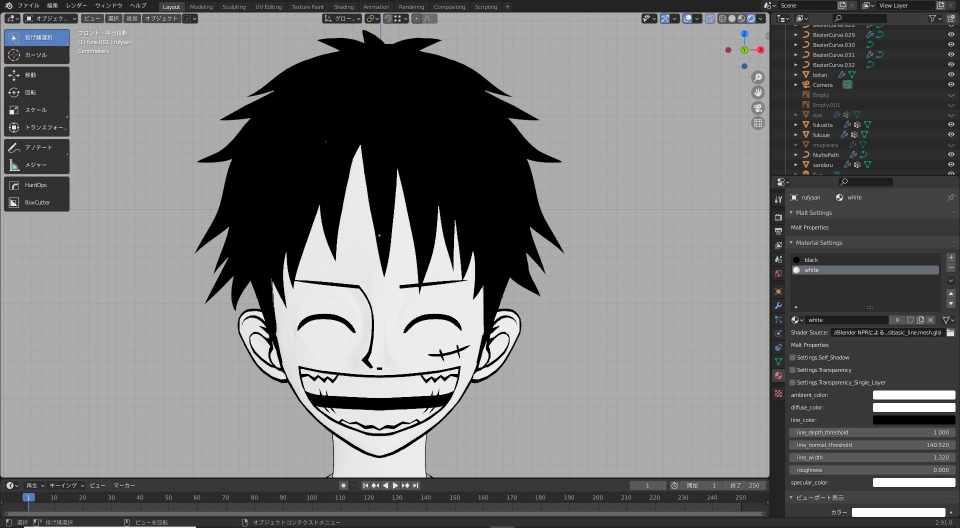Select the Measure (メジャー) tool
960x528 pixels.
[37, 165]
